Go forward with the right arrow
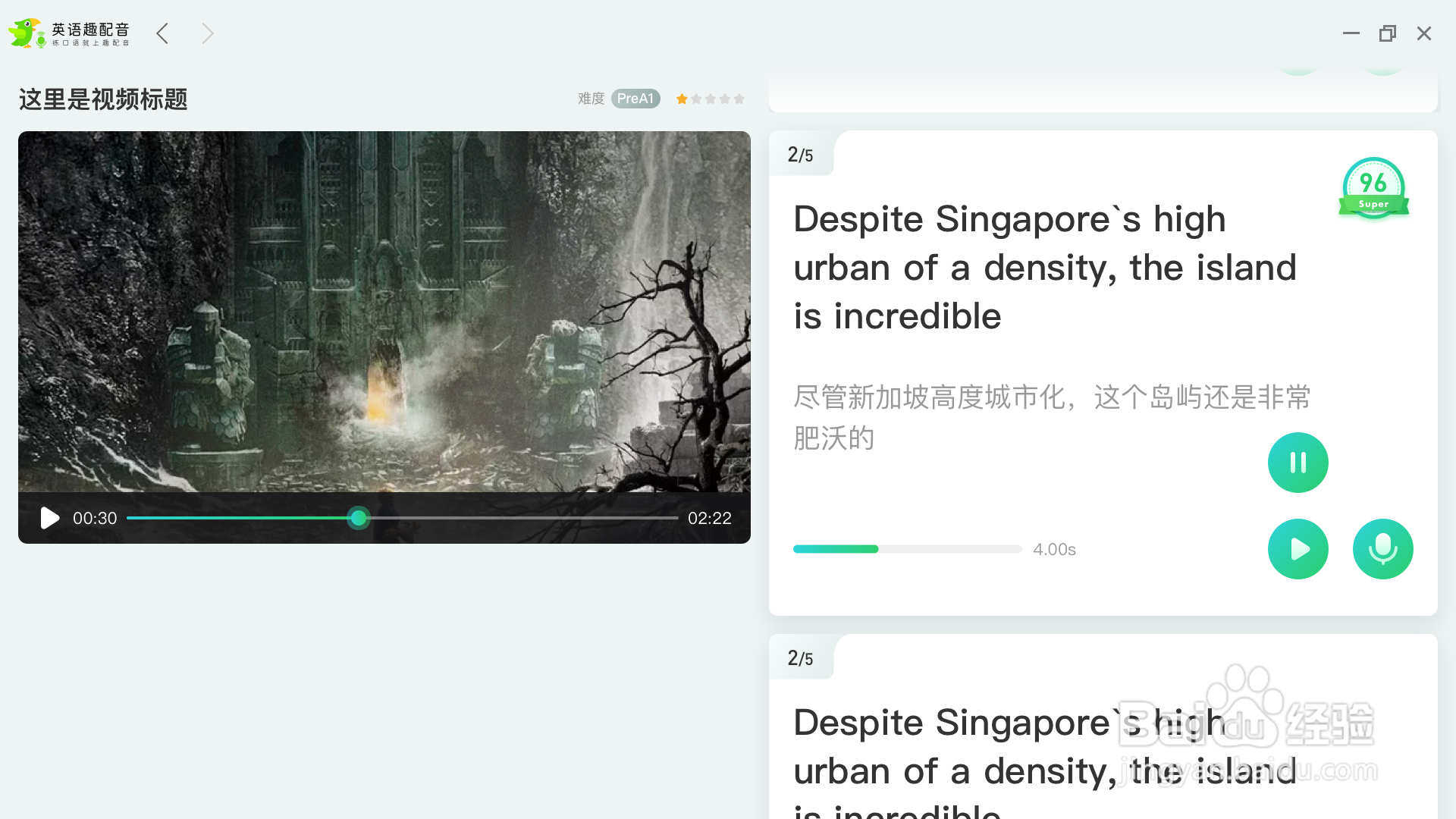This screenshot has width=1456, height=819. (x=207, y=33)
